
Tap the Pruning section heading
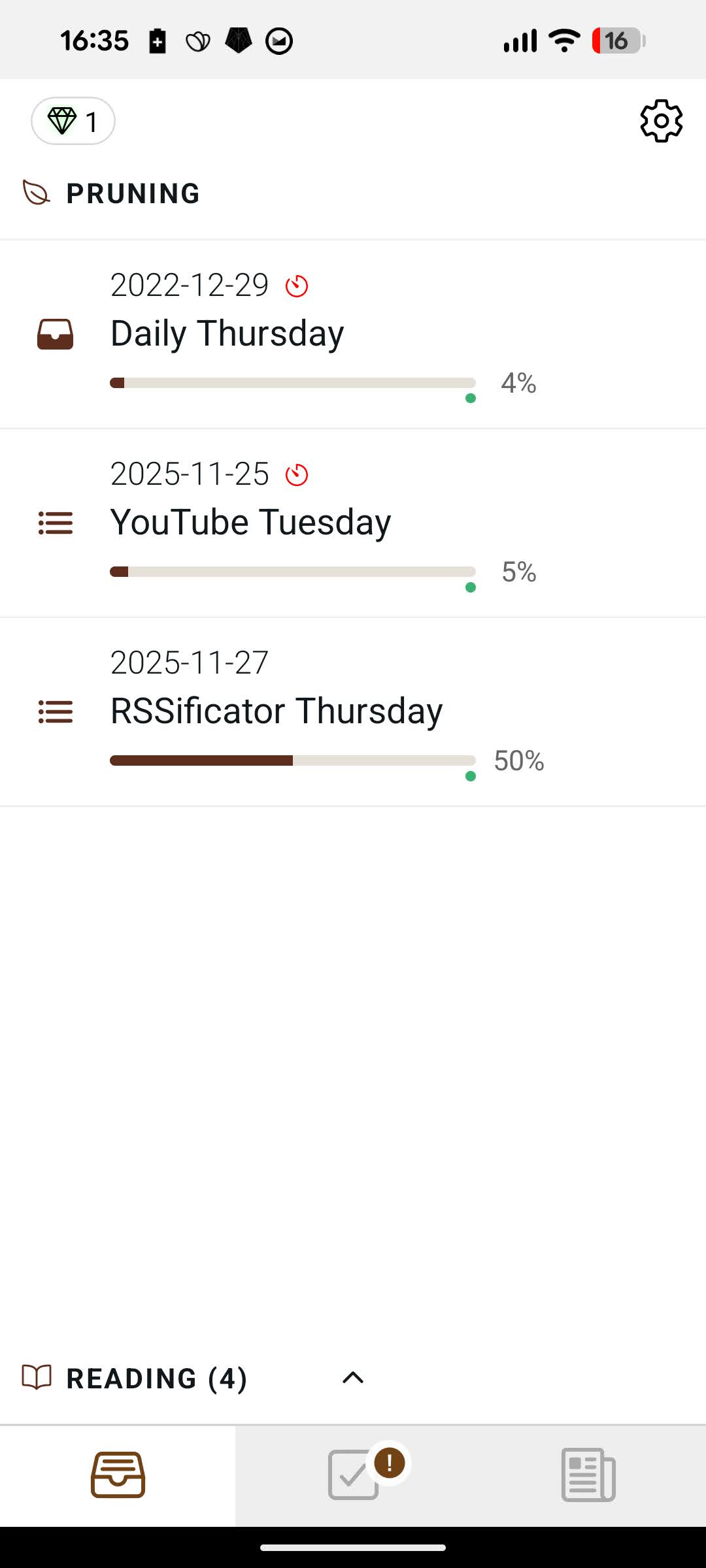(133, 193)
